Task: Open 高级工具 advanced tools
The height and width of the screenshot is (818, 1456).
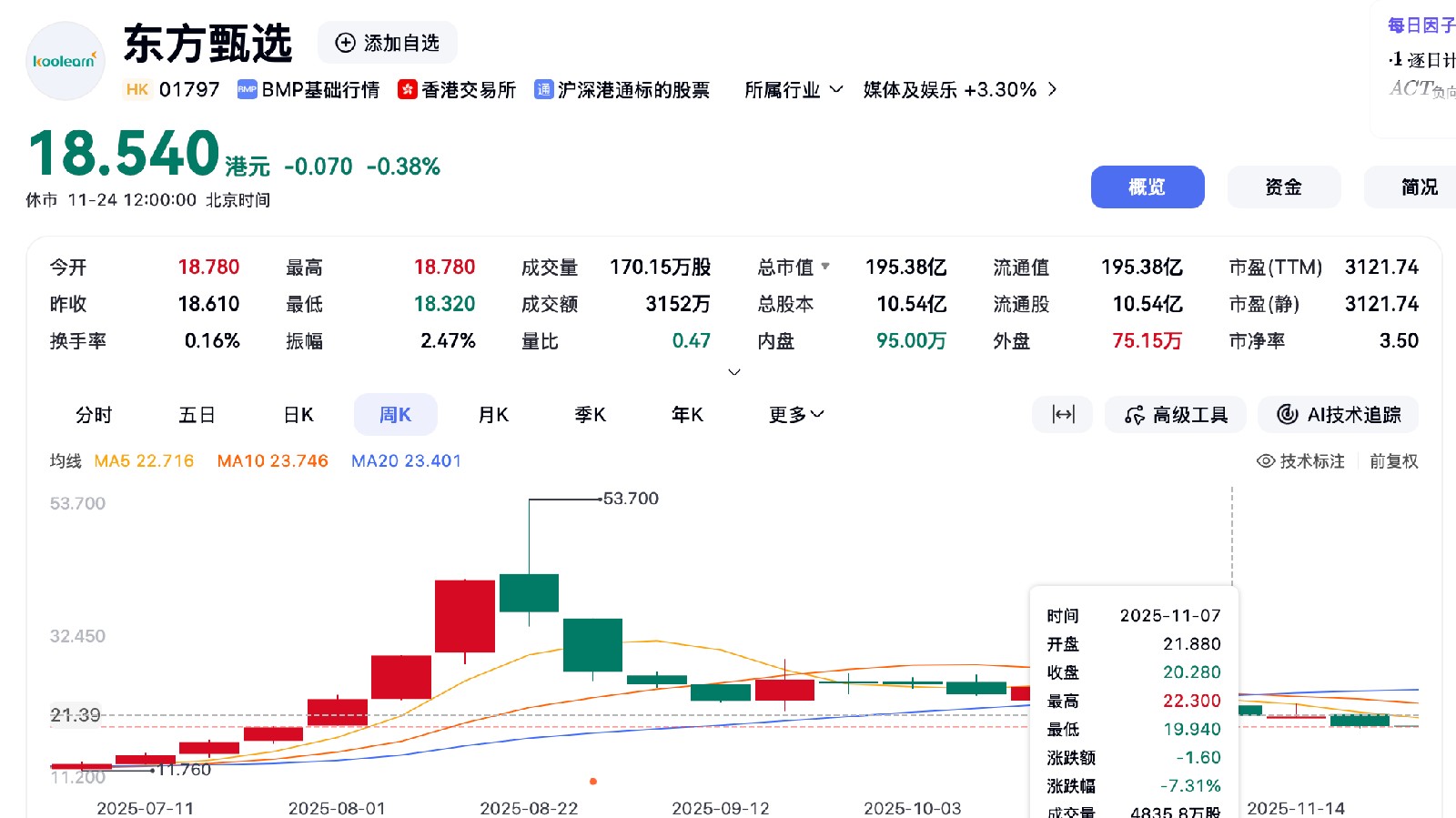Action: pyautogui.click(x=1177, y=415)
